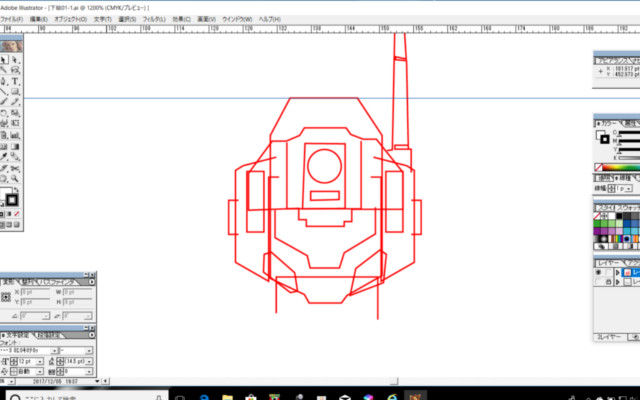Select the Scissors tool

click(x=15, y=168)
